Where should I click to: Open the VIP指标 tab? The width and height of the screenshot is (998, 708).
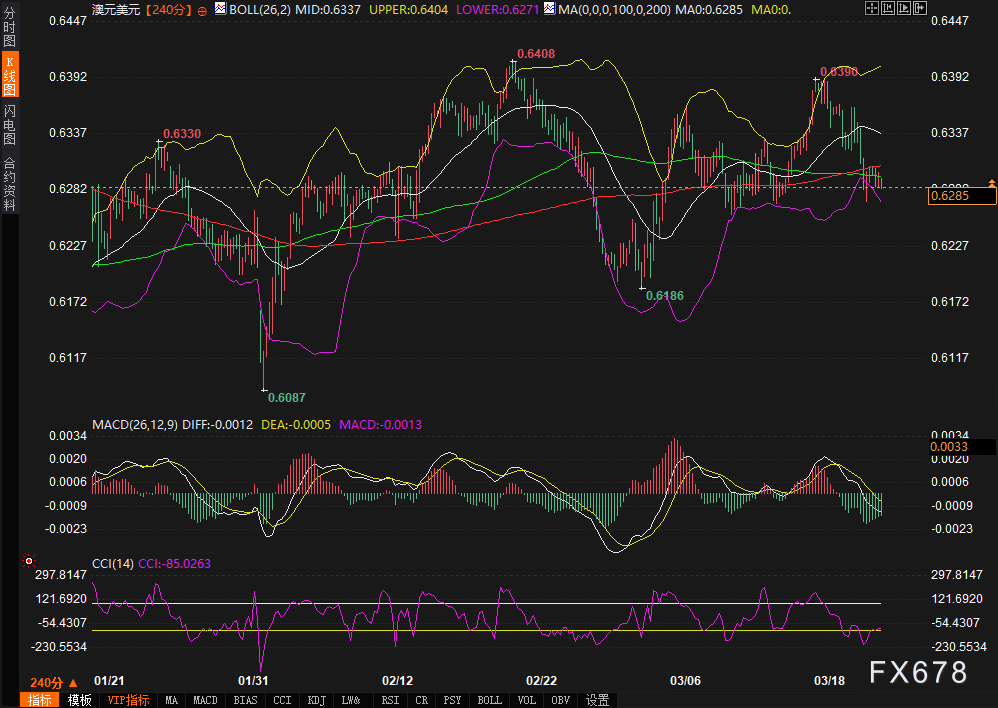[128, 700]
